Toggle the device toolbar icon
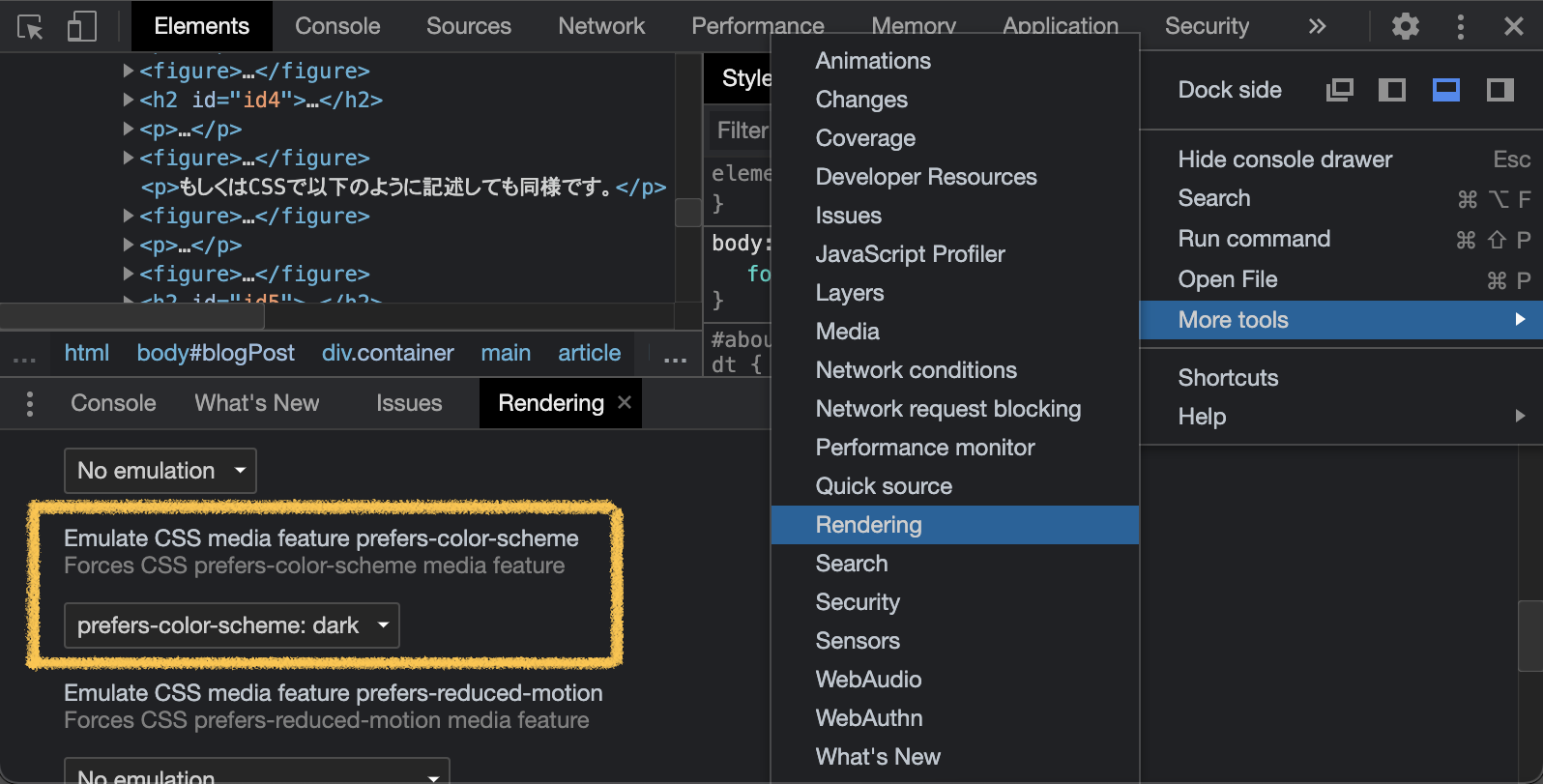Viewport: 1543px width, 784px height. coord(82,26)
